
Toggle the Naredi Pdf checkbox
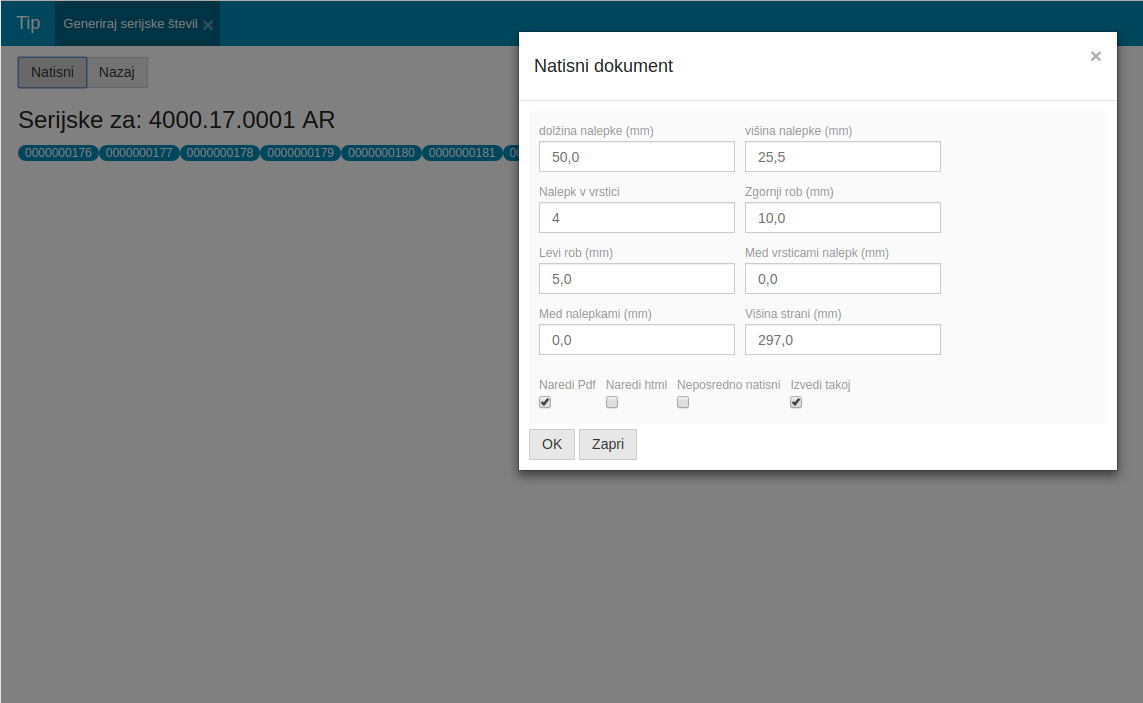[545, 402]
